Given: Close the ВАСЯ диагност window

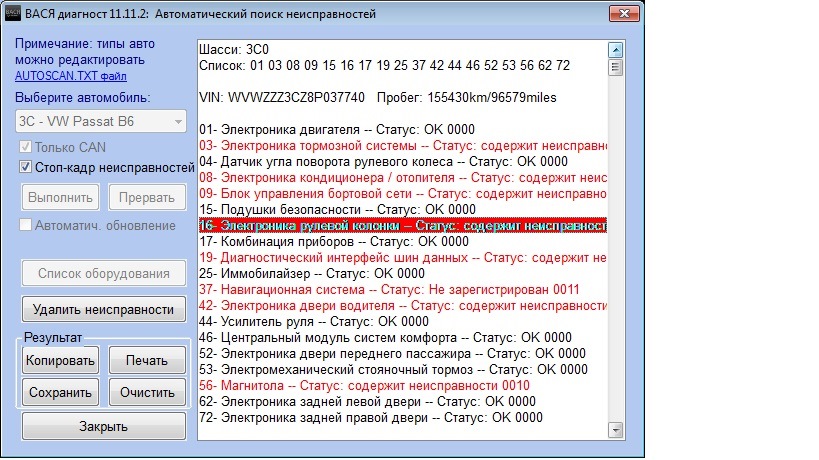Looking at the screenshot, I should pos(624,14).
